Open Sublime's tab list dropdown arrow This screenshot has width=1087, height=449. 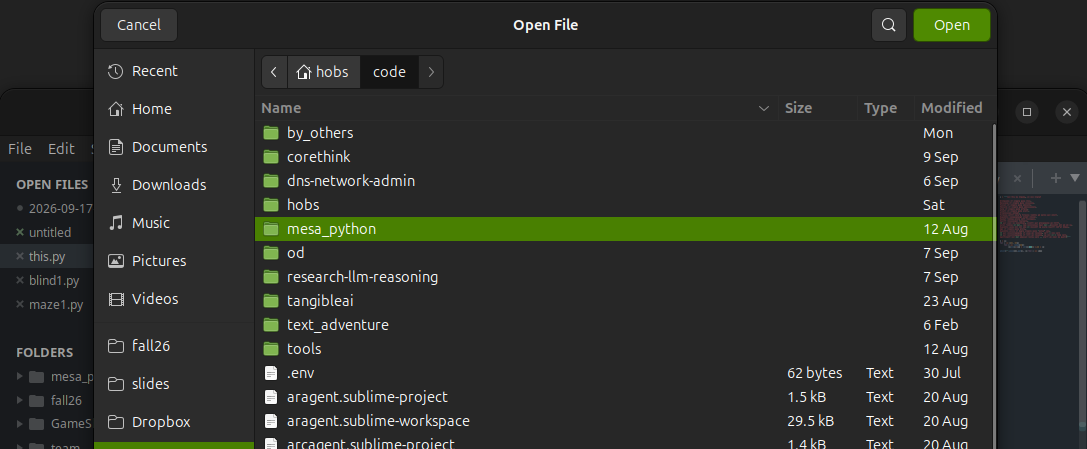(1075, 178)
